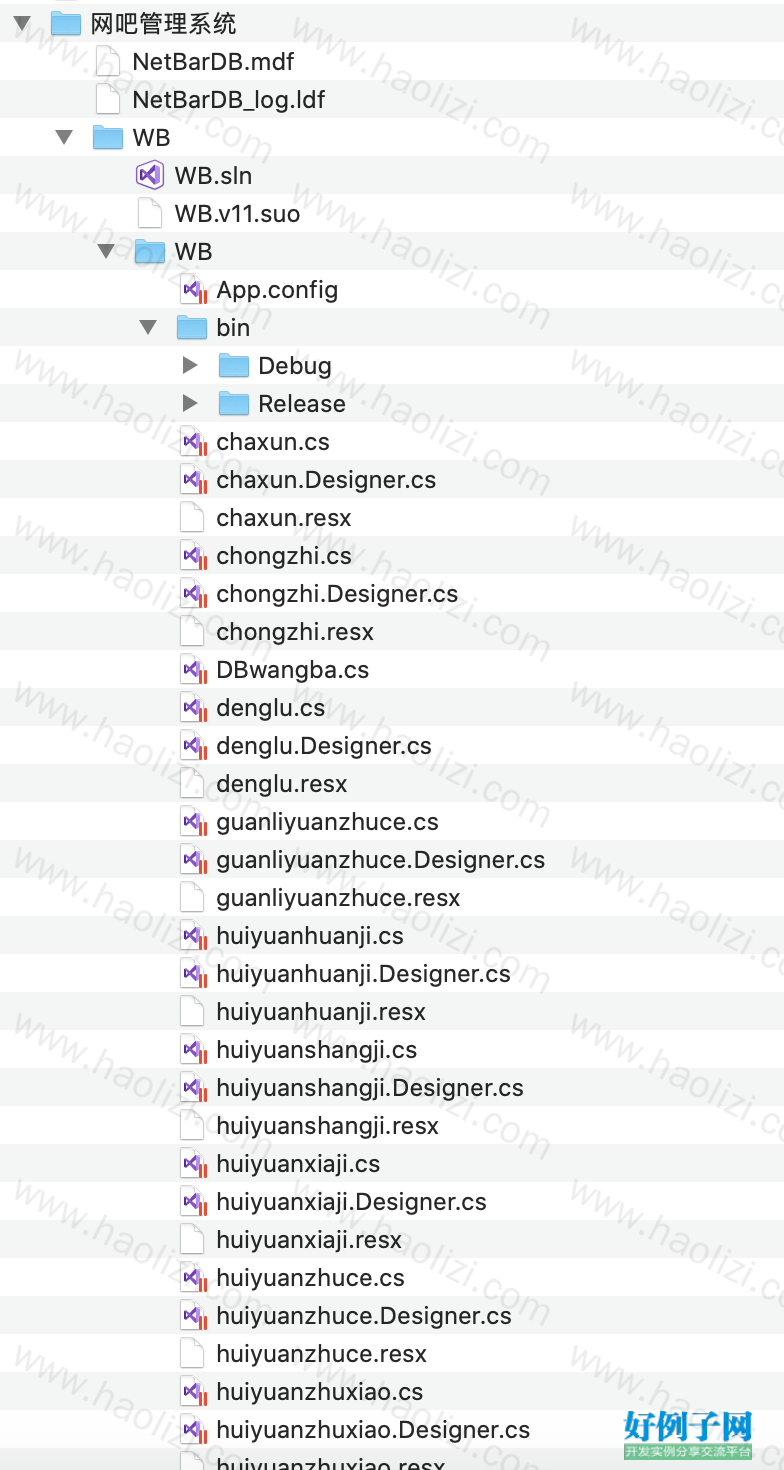This screenshot has width=784, height=1470.
Task: Select the huiyuanhuanji.resx file name
Action: pyautogui.click(x=321, y=1012)
